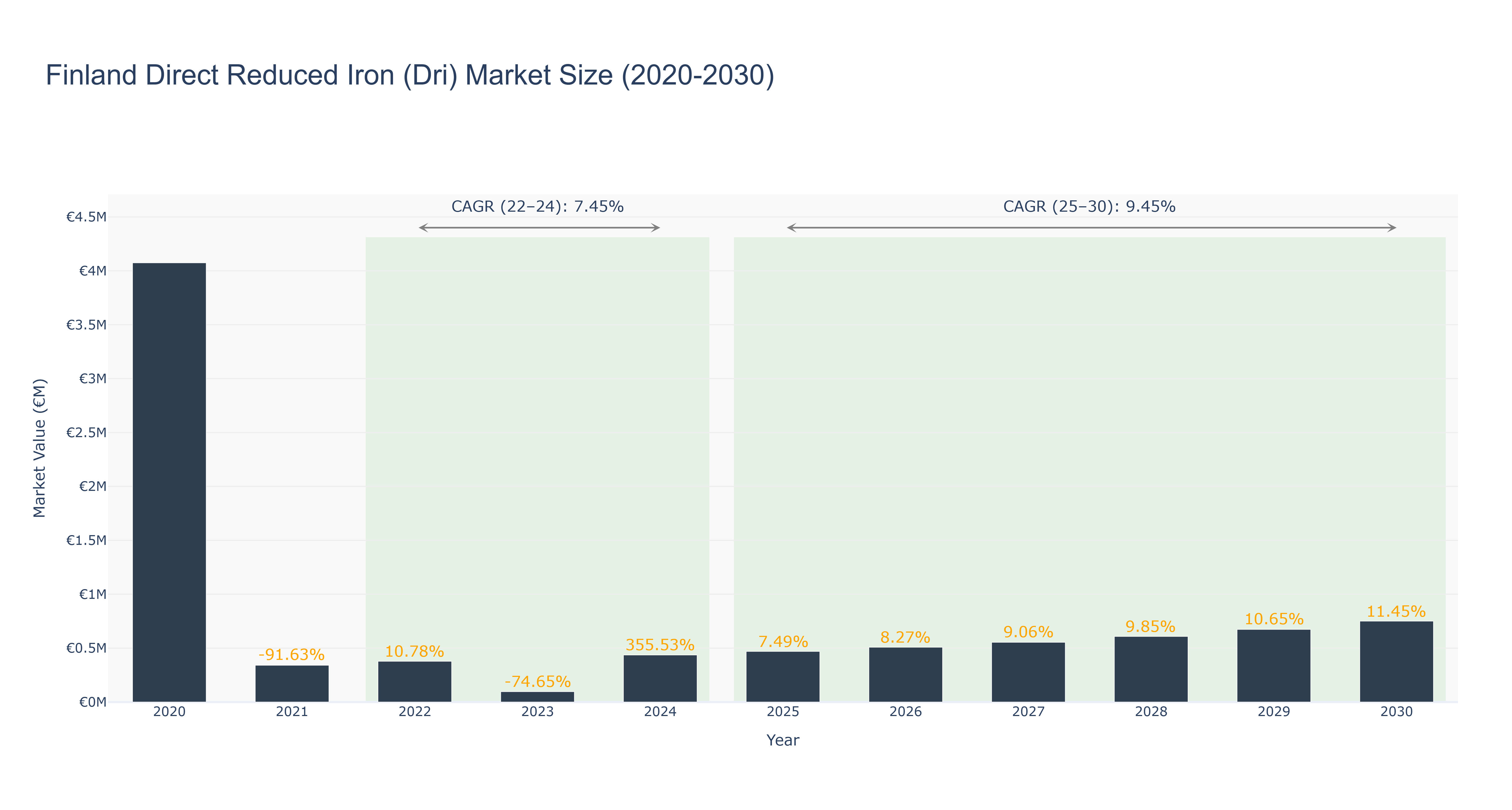Click the €1M y-axis tick label

pos(93,595)
